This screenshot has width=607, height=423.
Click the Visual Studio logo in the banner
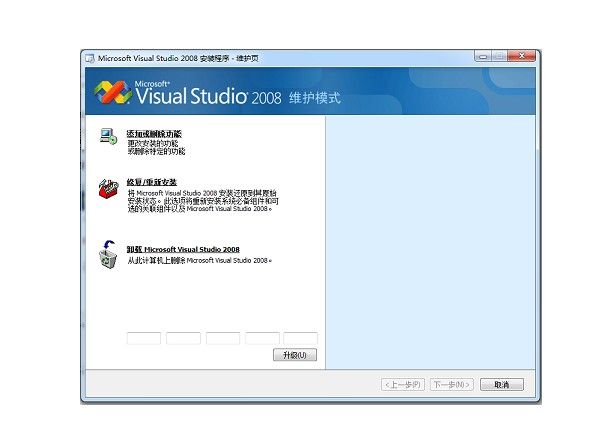tap(113, 92)
